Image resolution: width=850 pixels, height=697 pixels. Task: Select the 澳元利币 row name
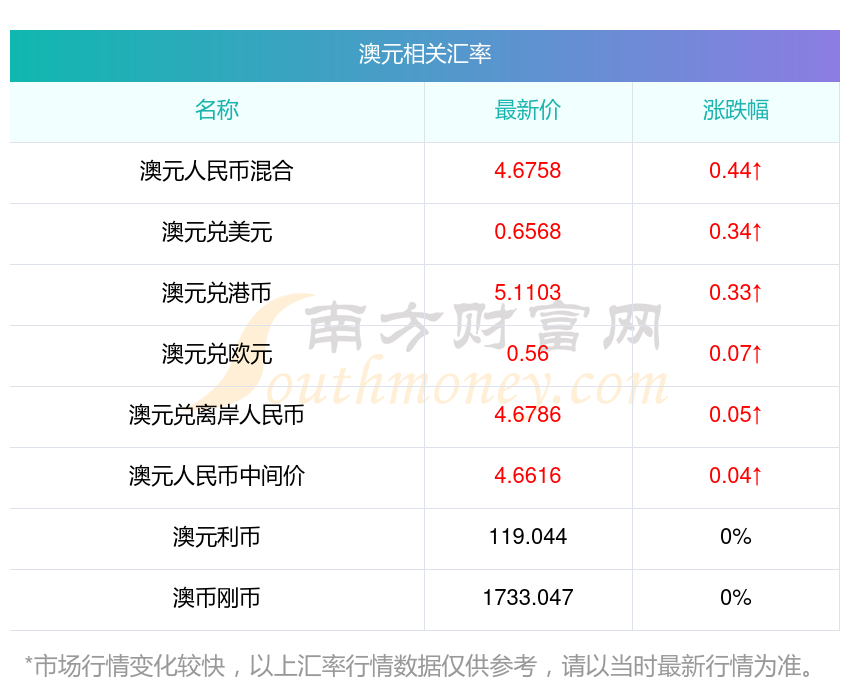pos(216,537)
